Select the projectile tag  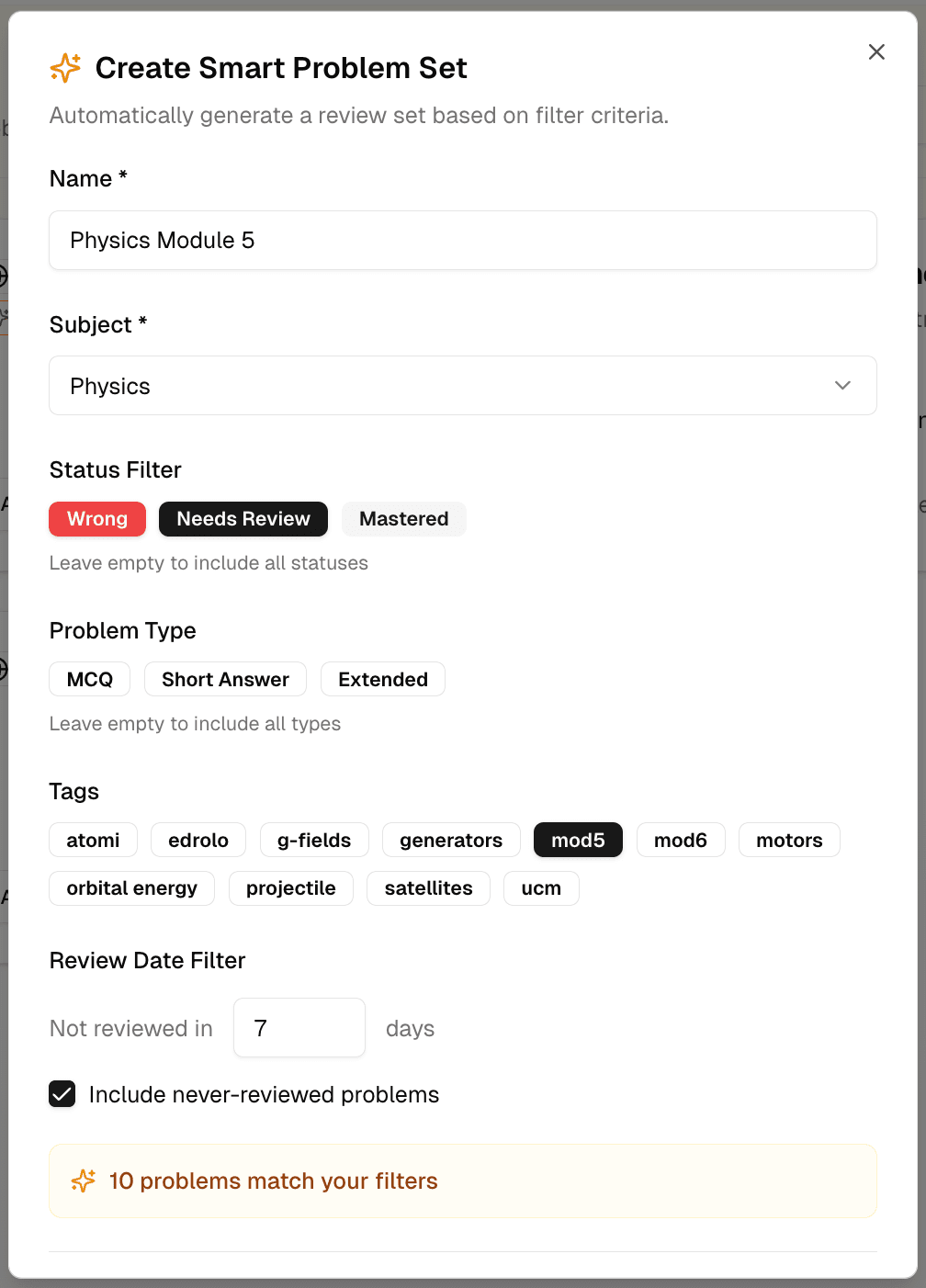290,888
